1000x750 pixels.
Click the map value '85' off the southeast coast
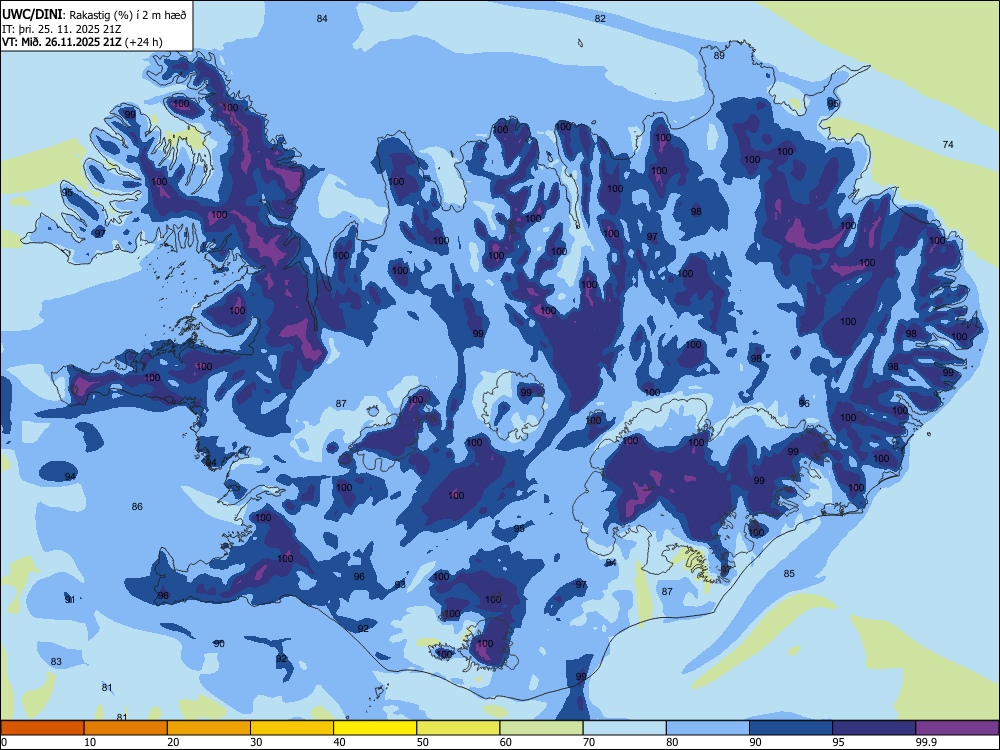(790, 573)
